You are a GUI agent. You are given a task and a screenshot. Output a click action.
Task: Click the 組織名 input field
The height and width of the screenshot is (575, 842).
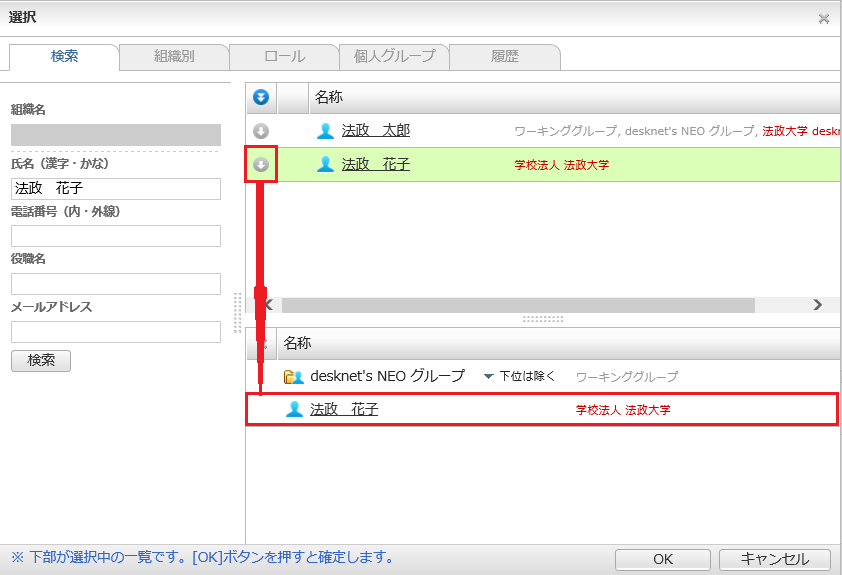click(x=116, y=135)
